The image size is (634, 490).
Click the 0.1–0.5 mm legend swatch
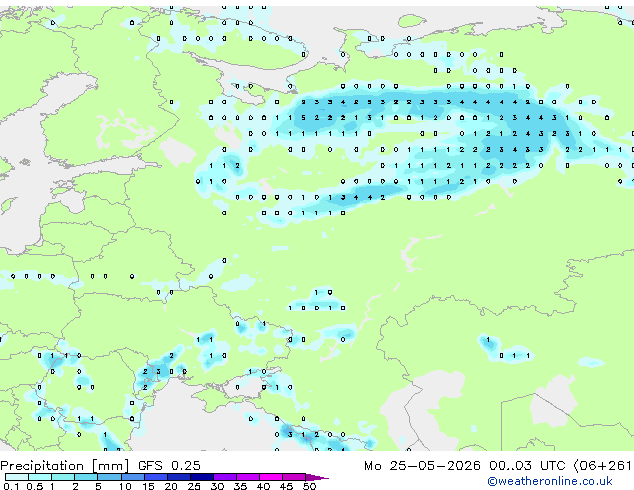coord(17,477)
